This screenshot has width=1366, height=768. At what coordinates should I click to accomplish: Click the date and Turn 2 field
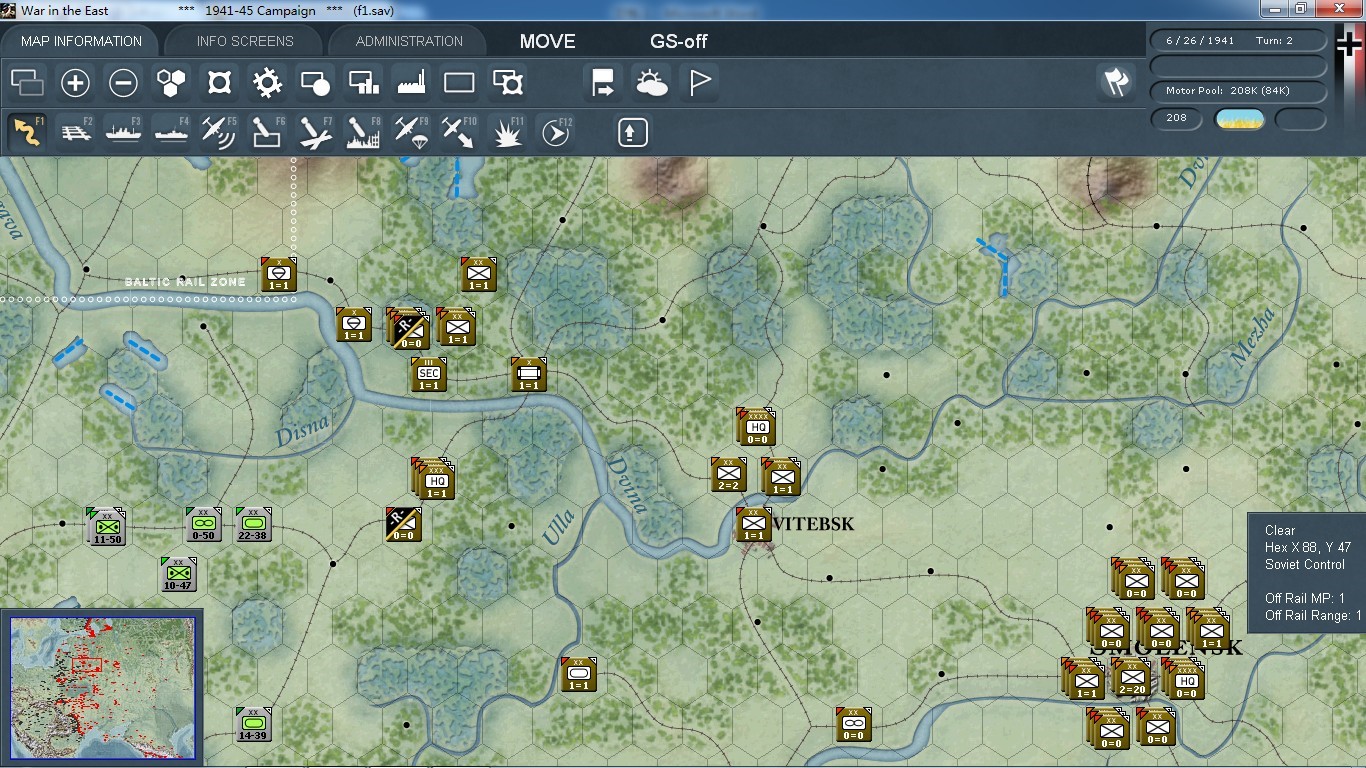click(x=1239, y=41)
